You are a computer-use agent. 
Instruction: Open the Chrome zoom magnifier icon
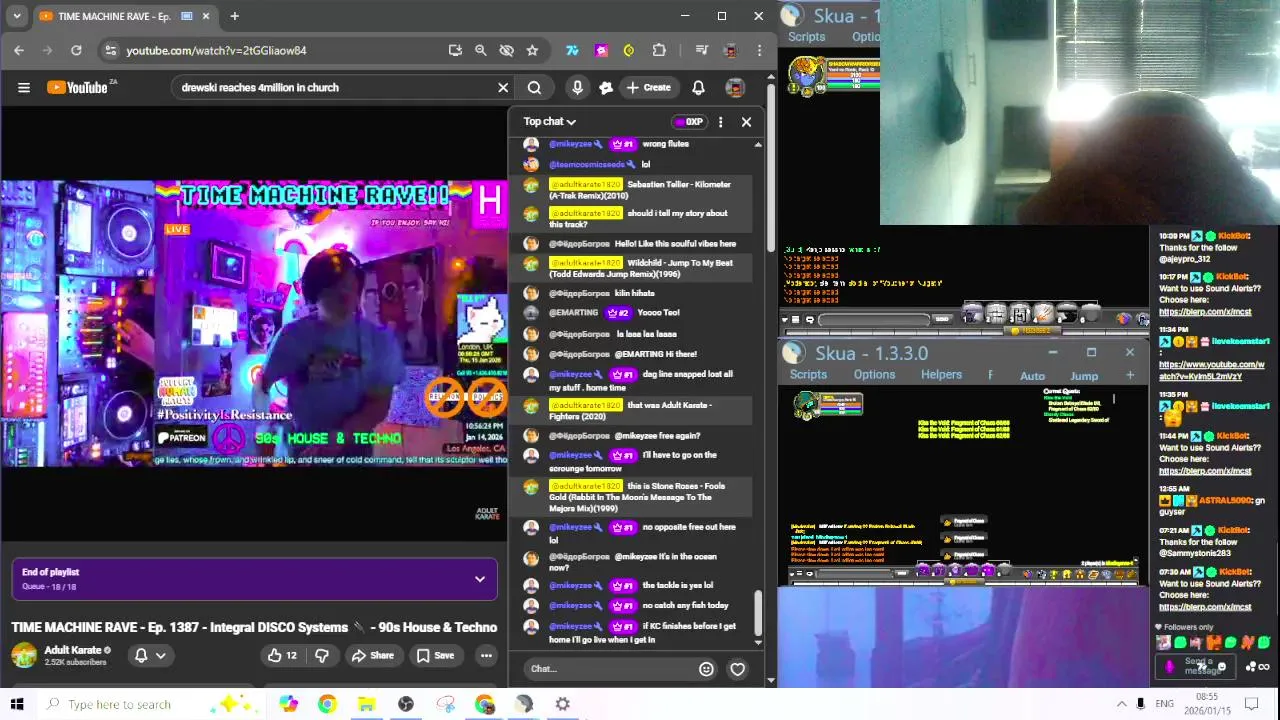coord(480,50)
